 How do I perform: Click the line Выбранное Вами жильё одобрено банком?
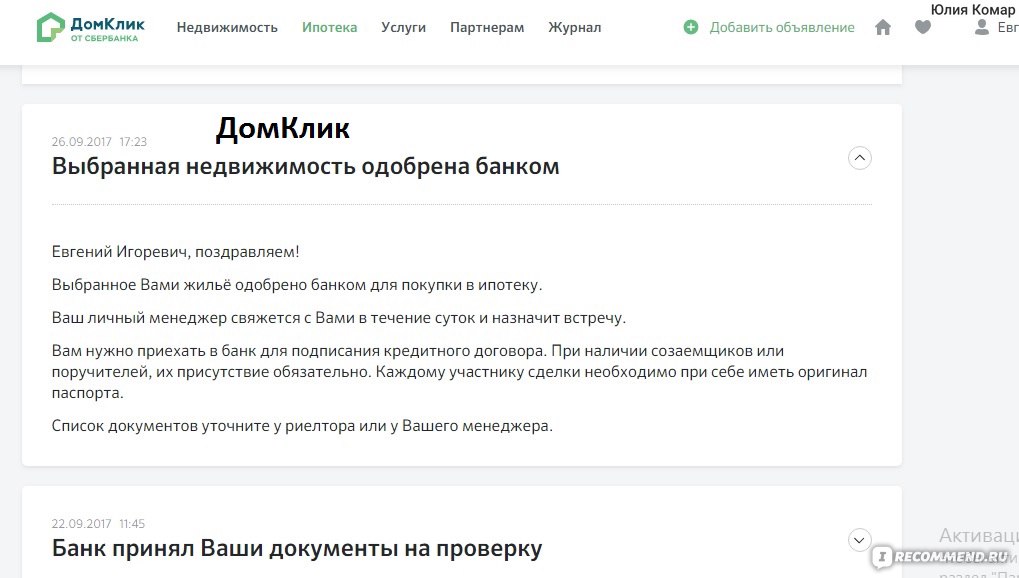(297, 285)
